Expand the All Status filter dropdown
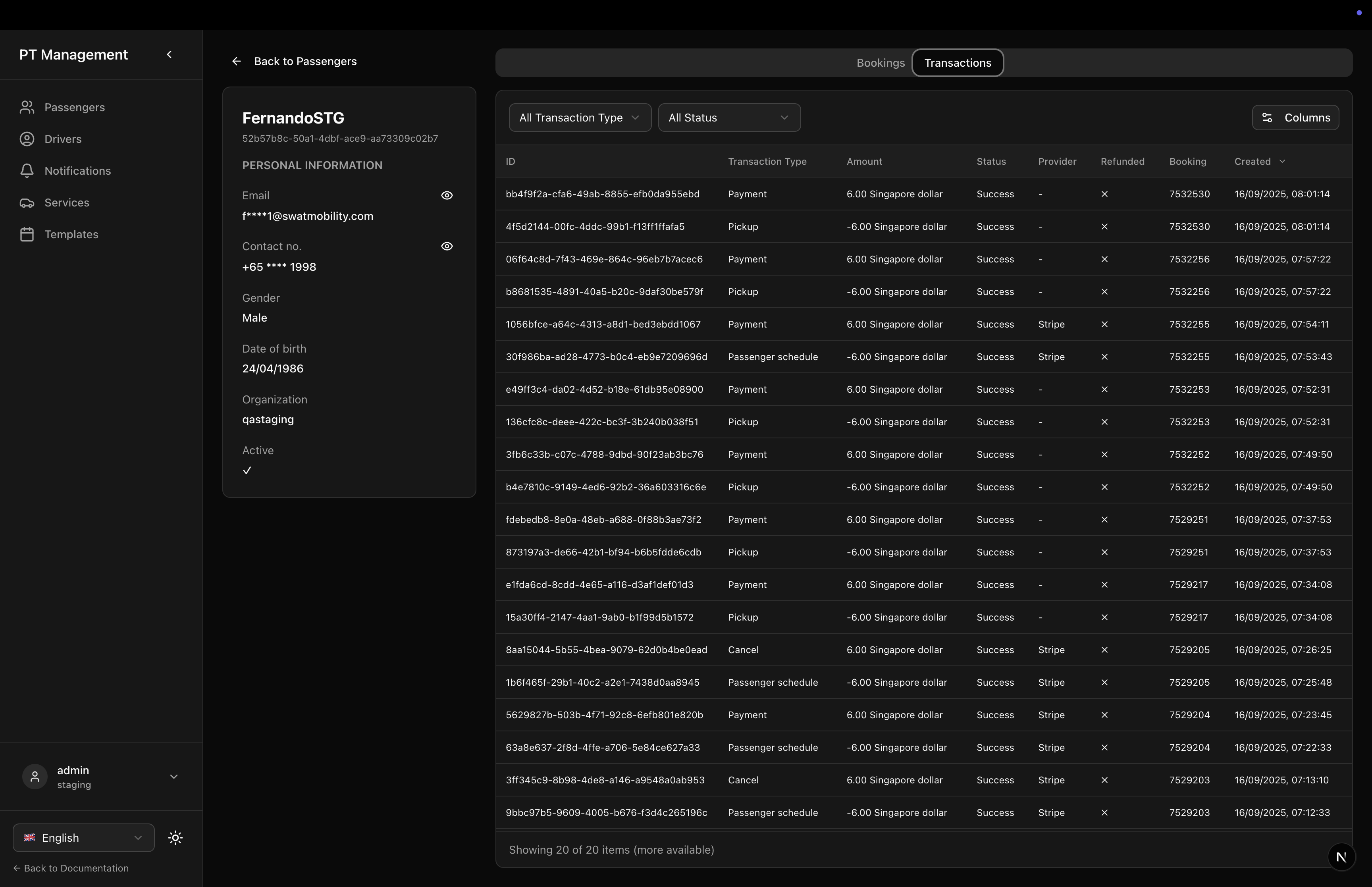The height and width of the screenshot is (887, 1372). [728, 118]
